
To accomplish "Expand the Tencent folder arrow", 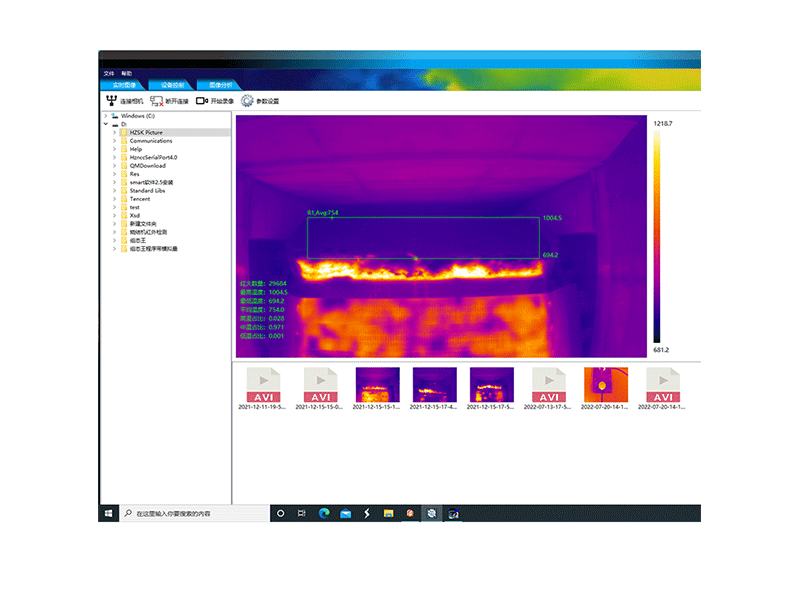I will [114, 199].
